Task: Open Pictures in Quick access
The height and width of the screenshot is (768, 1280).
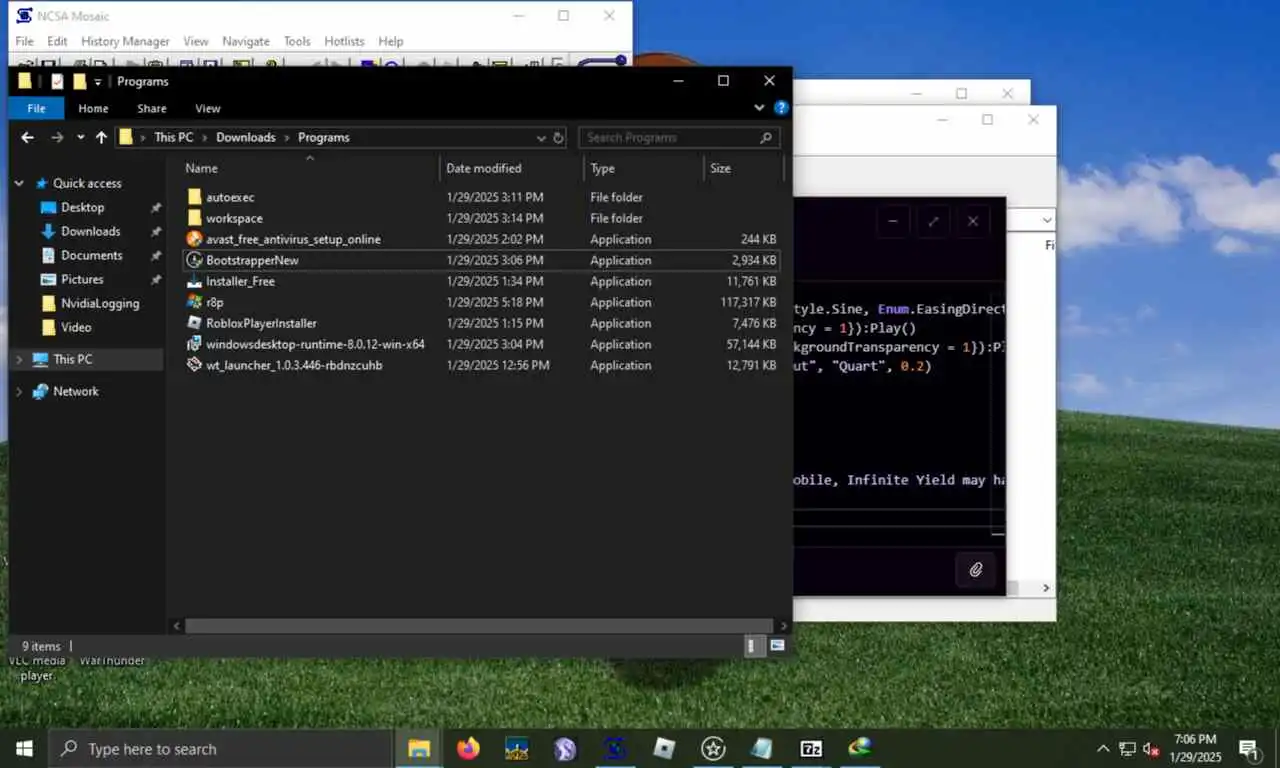Action: (82, 279)
